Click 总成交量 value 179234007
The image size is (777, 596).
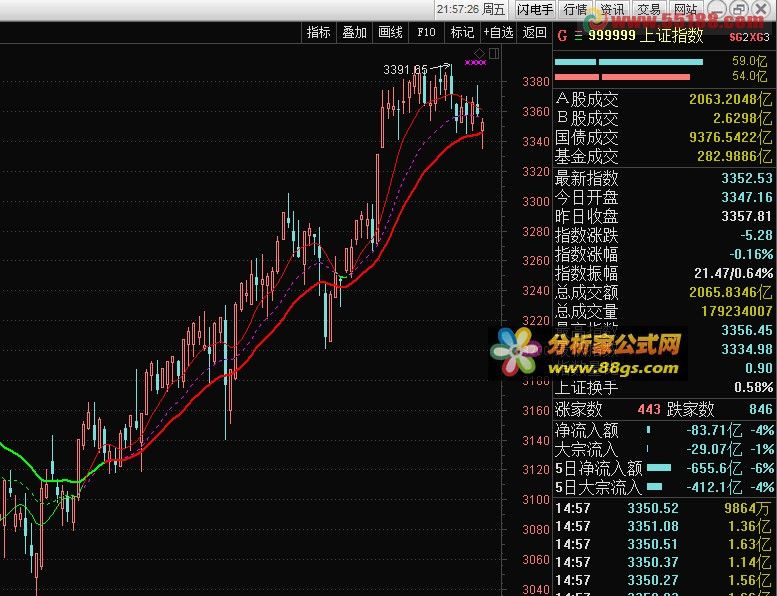(737, 311)
